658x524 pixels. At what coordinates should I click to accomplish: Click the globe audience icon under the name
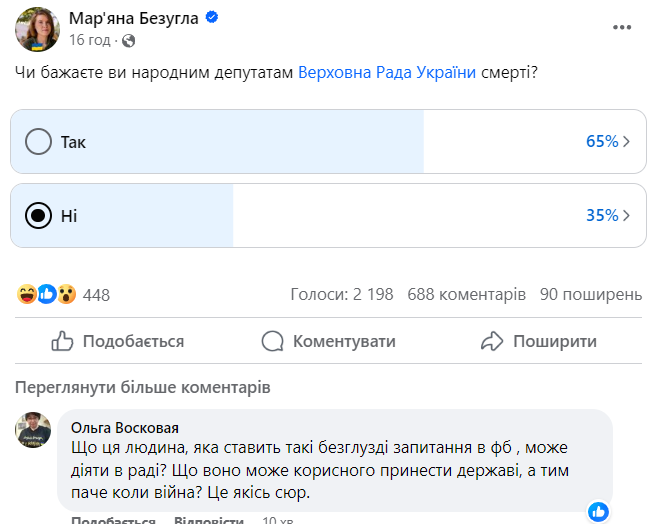point(128,41)
